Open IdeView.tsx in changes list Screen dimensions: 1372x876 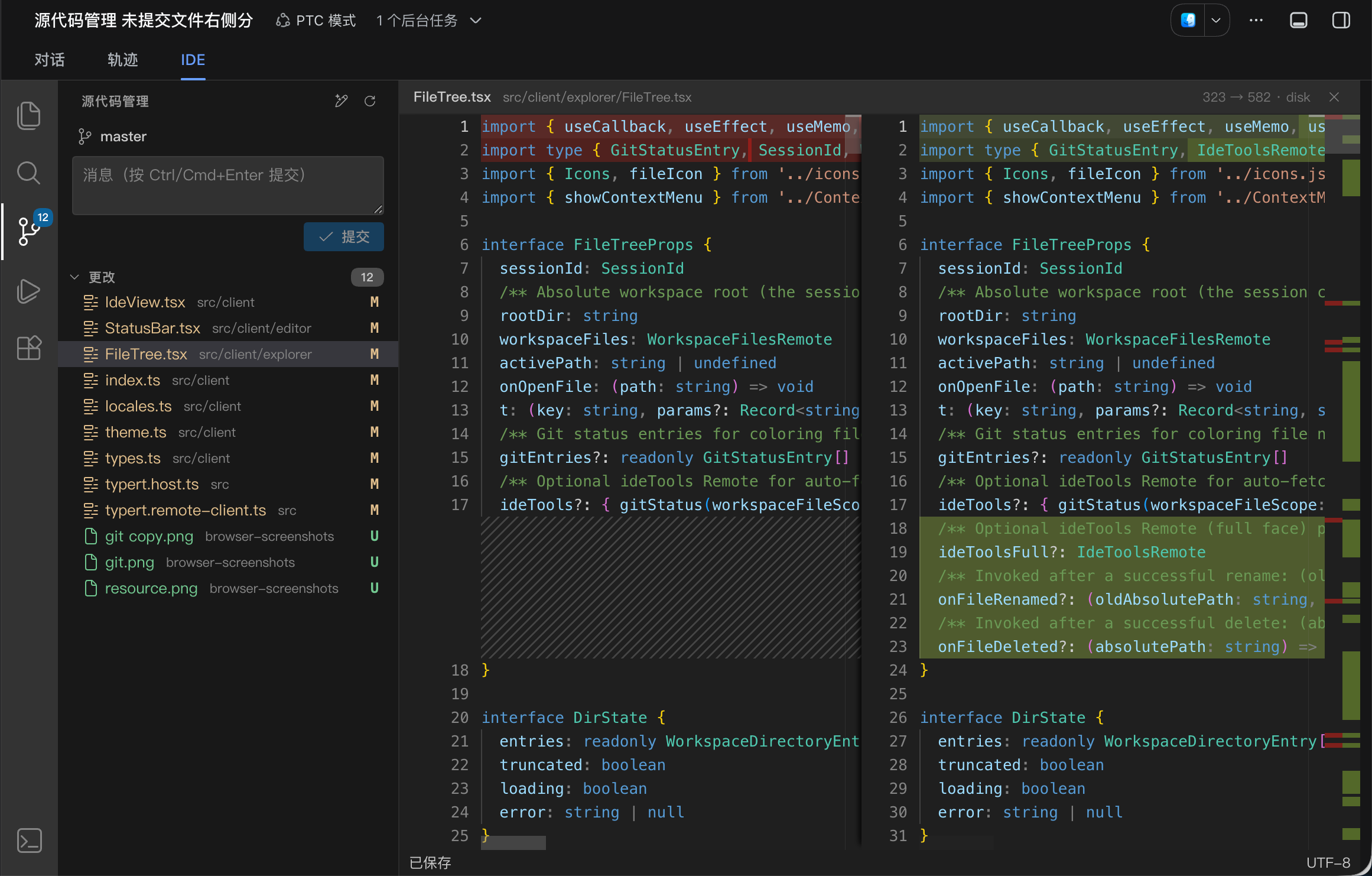(x=228, y=302)
